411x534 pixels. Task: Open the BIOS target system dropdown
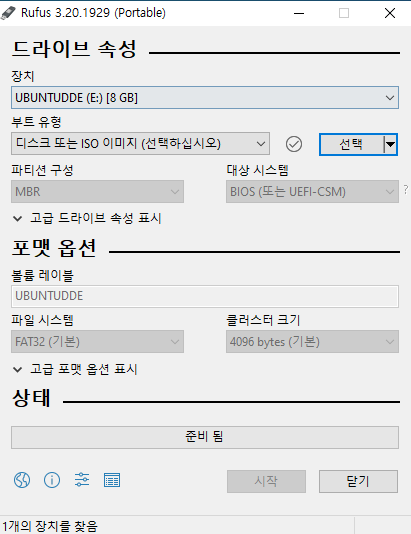pyautogui.click(x=312, y=192)
